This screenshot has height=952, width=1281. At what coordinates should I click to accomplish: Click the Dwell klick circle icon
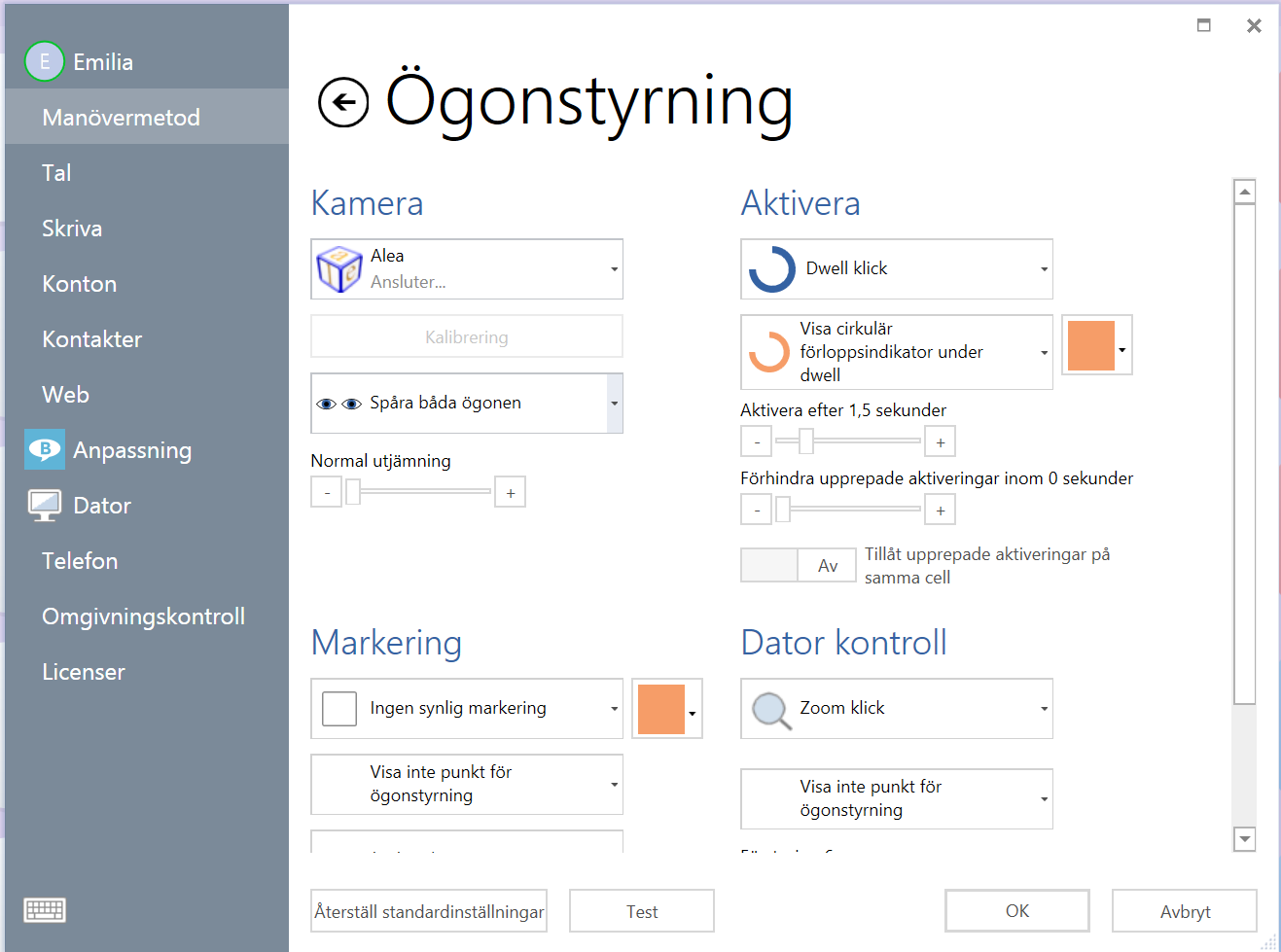772,269
